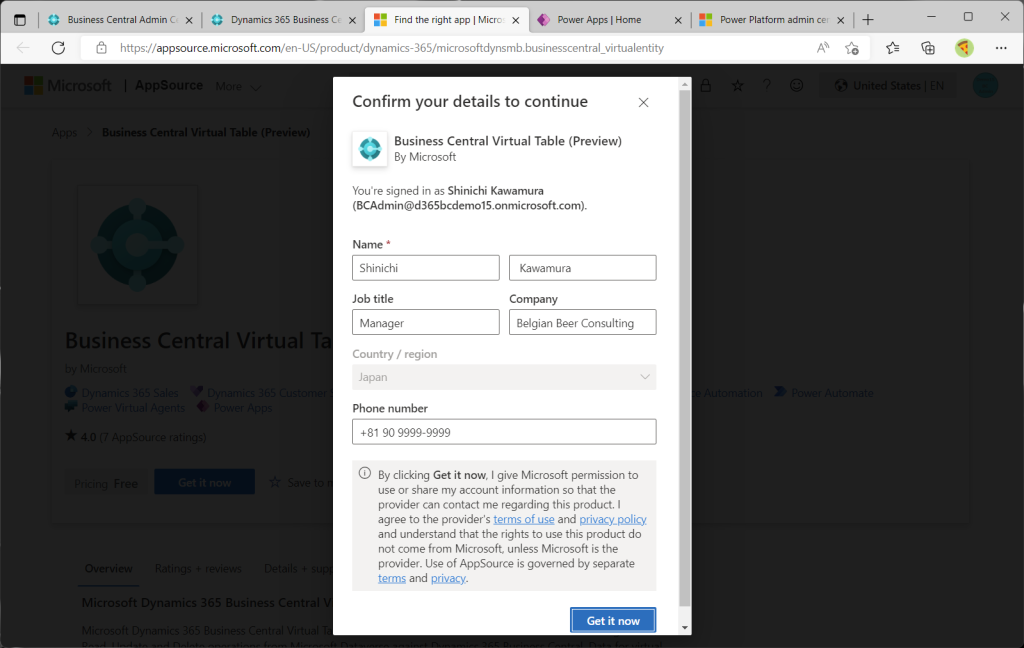Click the dialog vertical scrollbar thumb
This screenshot has height=648, width=1024.
pos(684,348)
